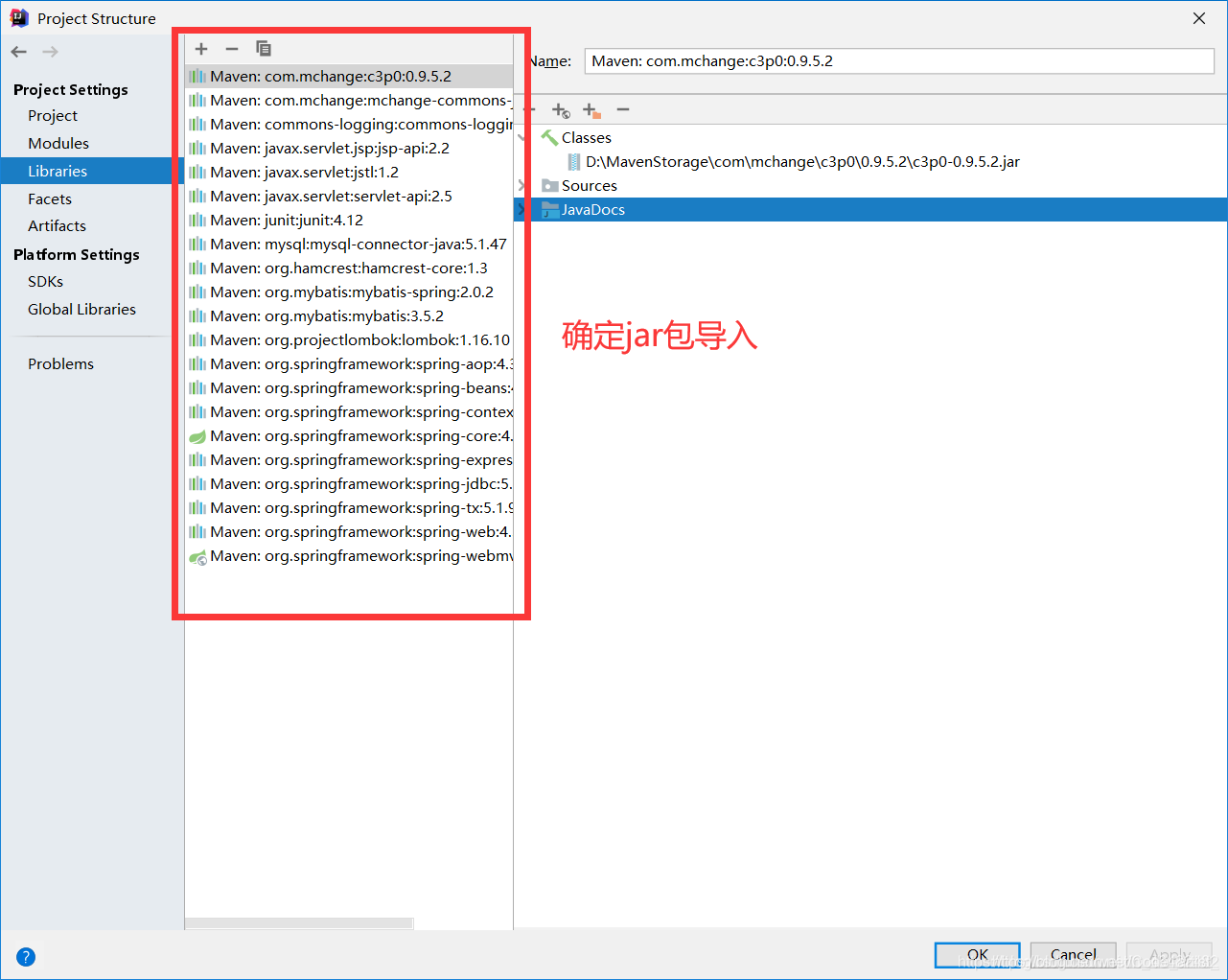The image size is (1228, 980).
Task: Select Maven: spring-core library
Action: pyautogui.click(x=349, y=436)
